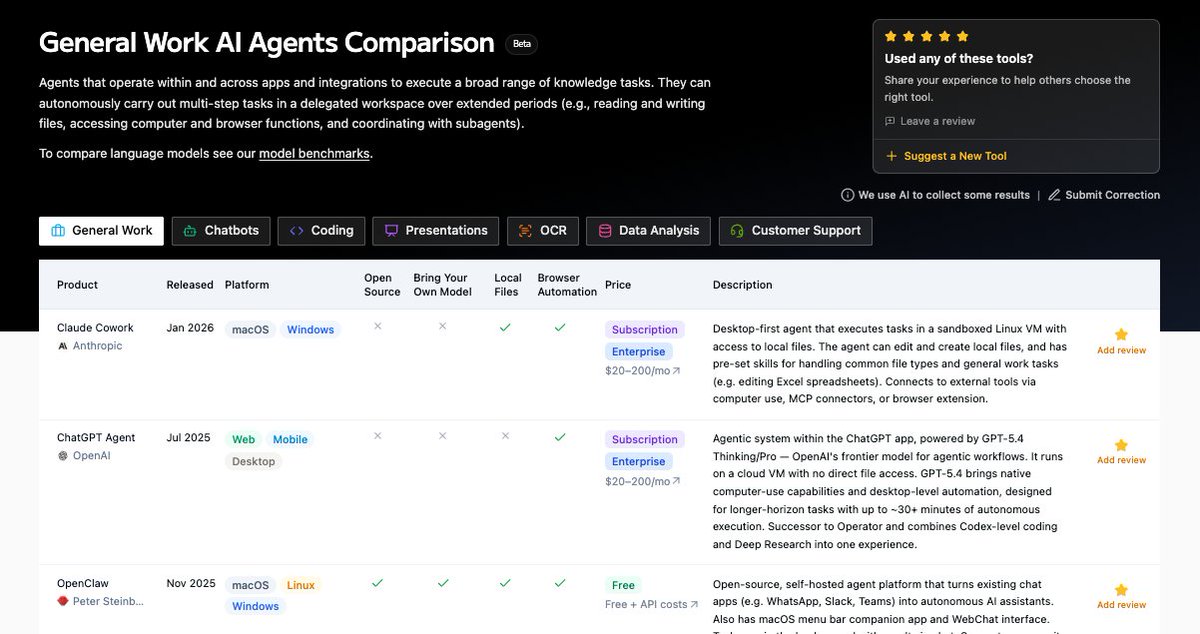Open Claude Cowork $20–200/mo pricing link

coord(642,371)
